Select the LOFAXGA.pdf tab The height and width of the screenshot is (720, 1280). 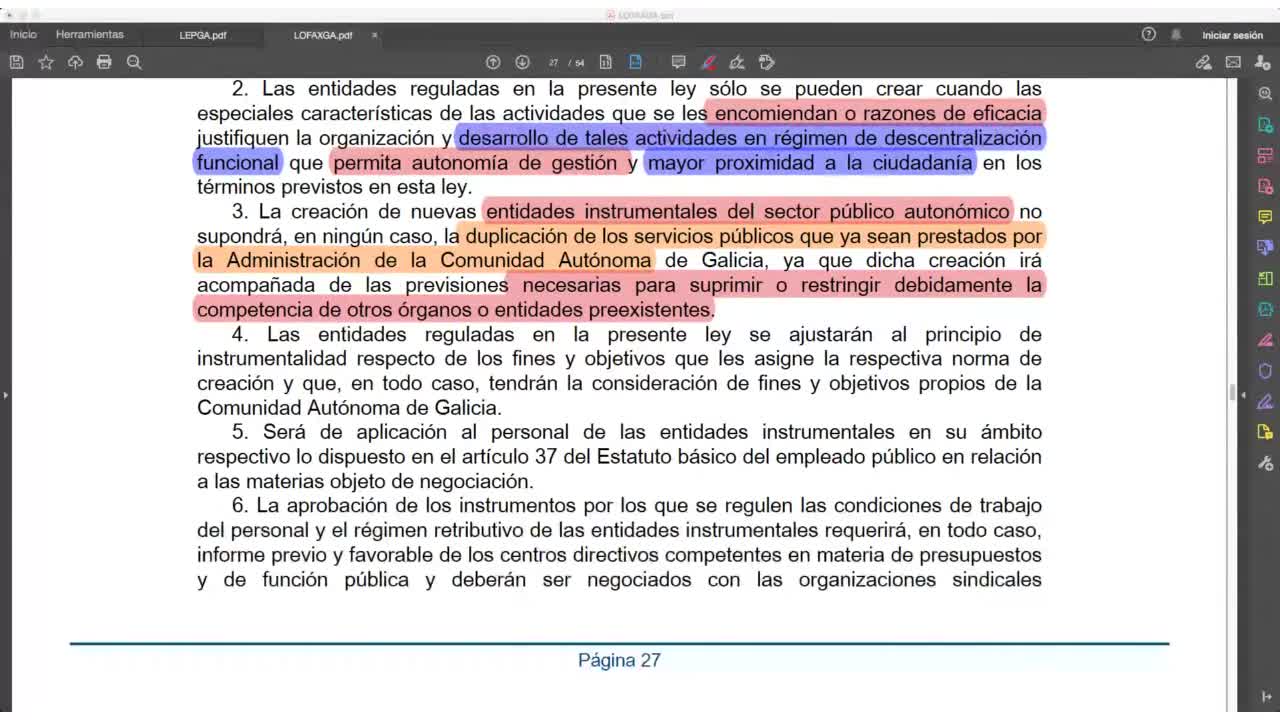(323, 35)
